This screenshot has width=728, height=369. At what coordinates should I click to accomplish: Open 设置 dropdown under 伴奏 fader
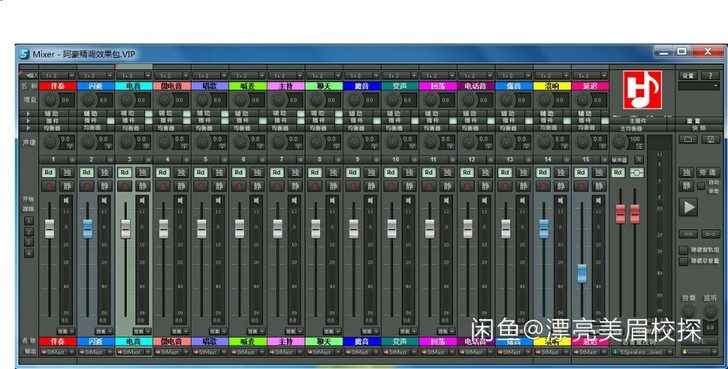pos(65,331)
